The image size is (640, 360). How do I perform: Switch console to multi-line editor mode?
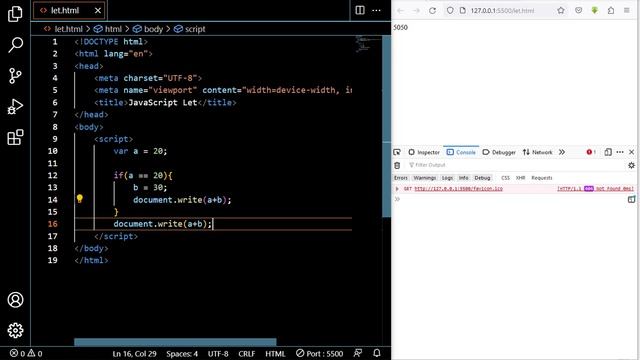[x=631, y=199]
